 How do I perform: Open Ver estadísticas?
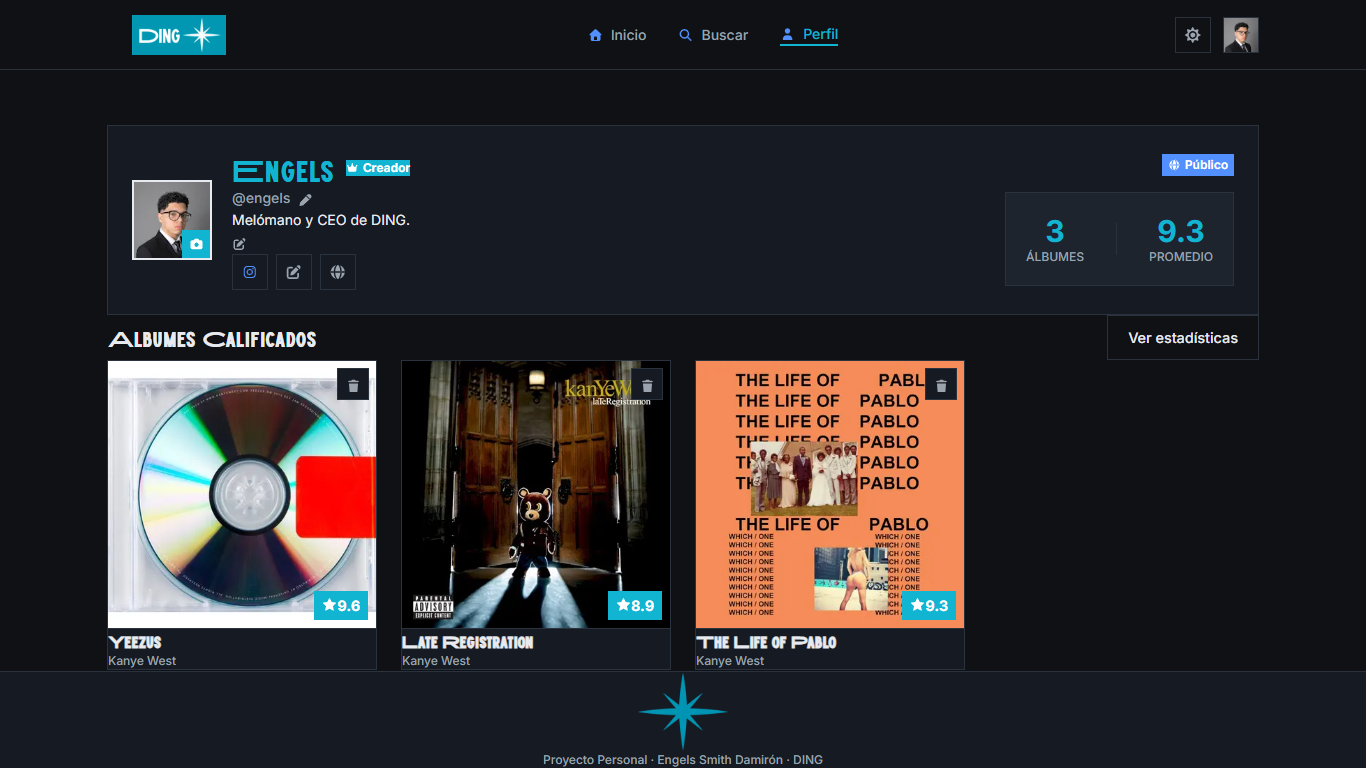(1183, 338)
